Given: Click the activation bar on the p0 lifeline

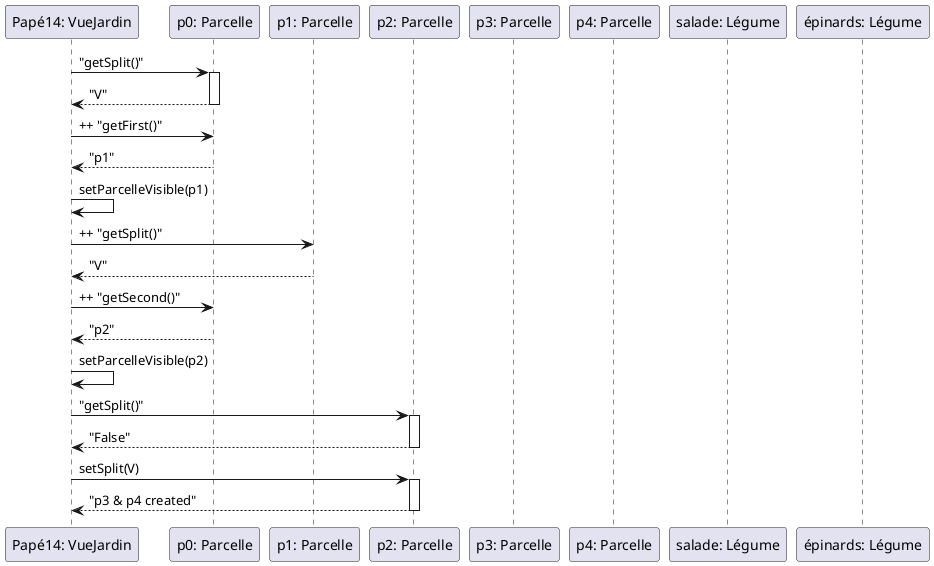Looking at the screenshot, I should pos(214,88).
